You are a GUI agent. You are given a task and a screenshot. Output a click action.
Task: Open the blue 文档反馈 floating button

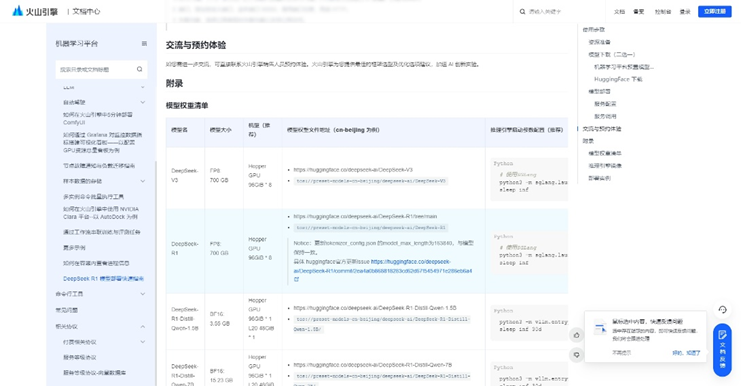click(x=722, y=350)
